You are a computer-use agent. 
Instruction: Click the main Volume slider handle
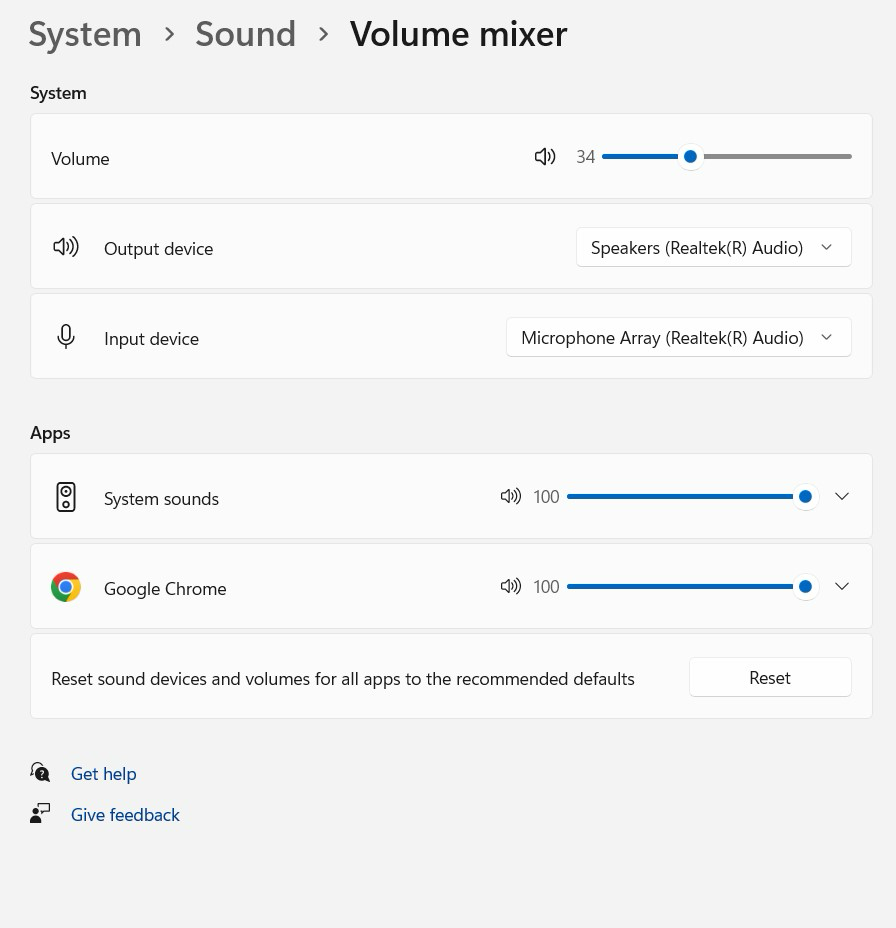pos(690,157)
